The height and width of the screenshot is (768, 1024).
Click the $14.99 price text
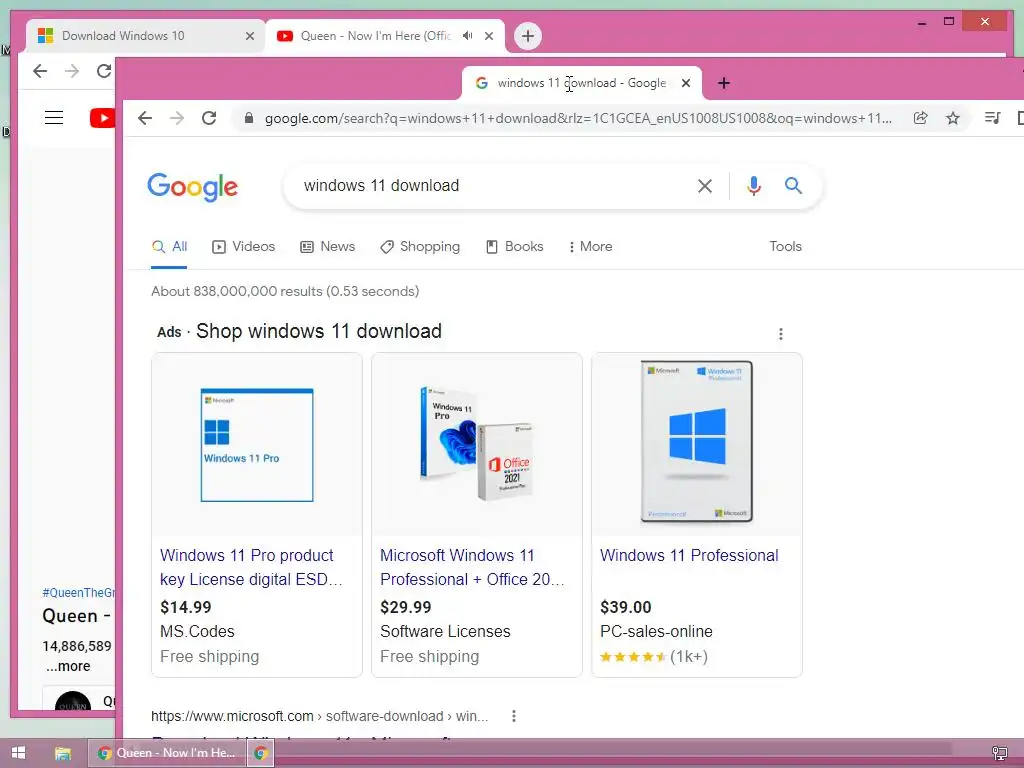click(185, 607)
